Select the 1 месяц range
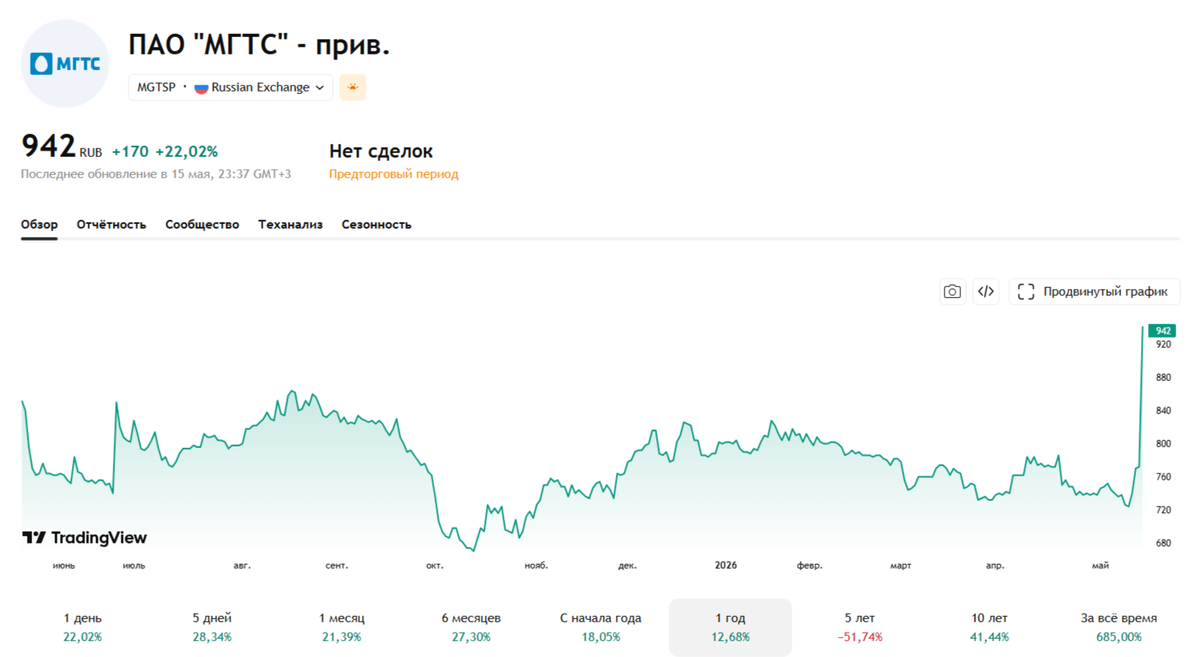Viewport: 1200px width, 657px height. (342, 627)
